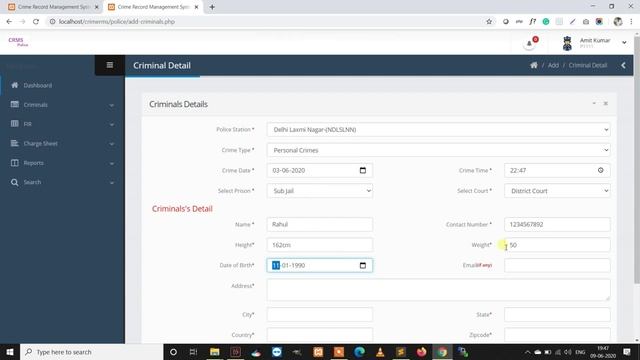This screenshot has height=360, width=640.
Task: Toggle the sidebar hamburger menu
Action: (x=109, y=65)
